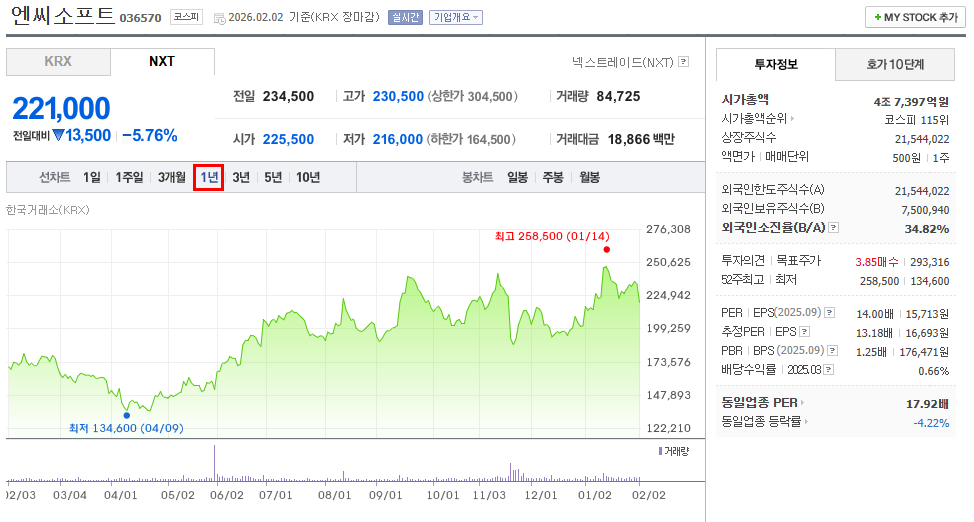Image resolution: width=974 pixels, height=522 pixels.
Task: Open the 호가10단계 tab
Action: coord(895,64)
